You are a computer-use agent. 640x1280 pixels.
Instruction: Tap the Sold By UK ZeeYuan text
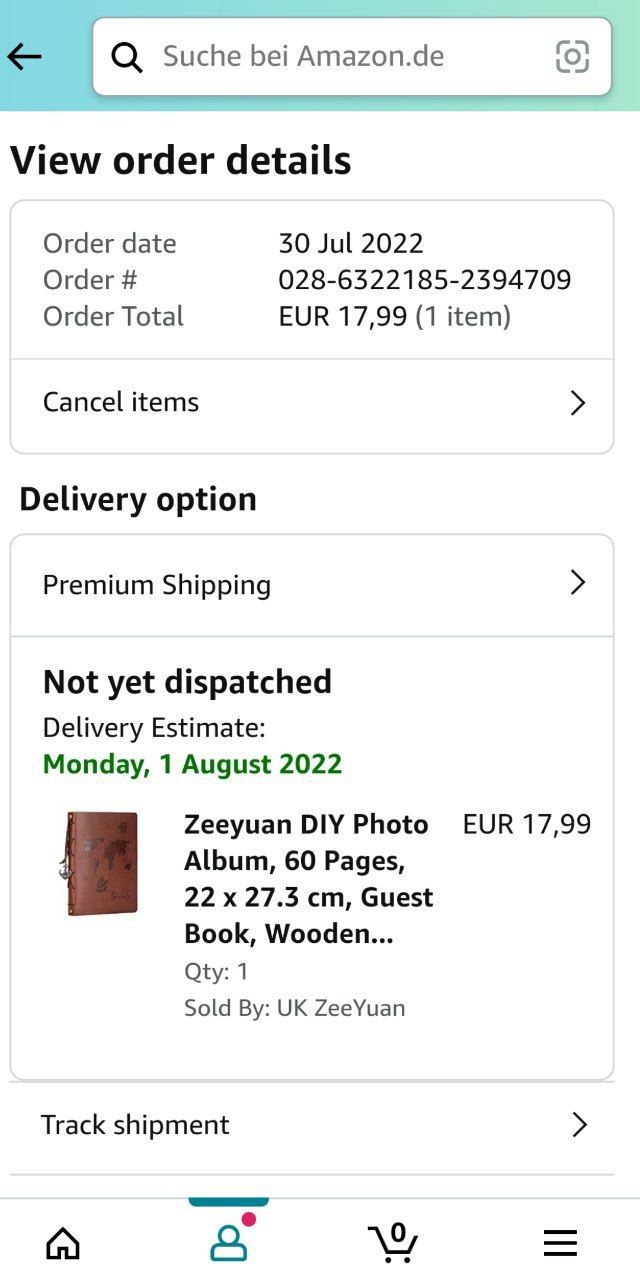(295, 1008)
